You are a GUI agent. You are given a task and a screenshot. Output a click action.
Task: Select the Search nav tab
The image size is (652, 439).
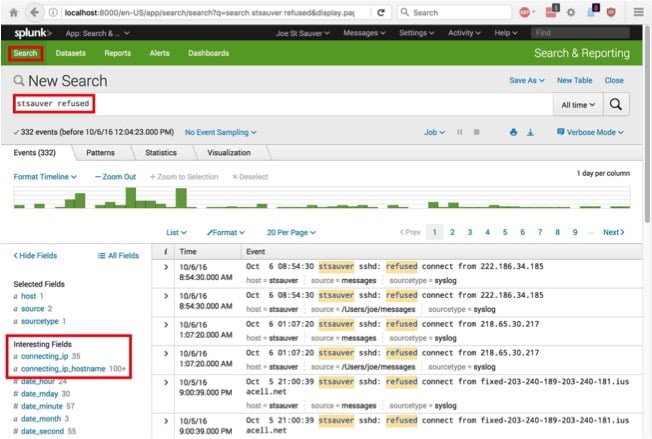pos(25,53)
